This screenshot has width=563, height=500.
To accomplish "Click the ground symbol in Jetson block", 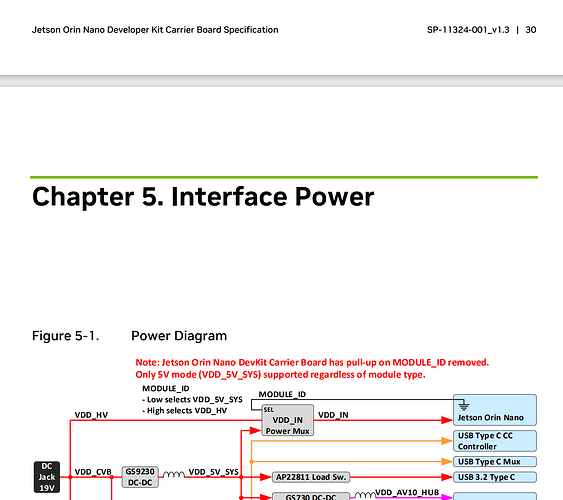I will [464, 406].
